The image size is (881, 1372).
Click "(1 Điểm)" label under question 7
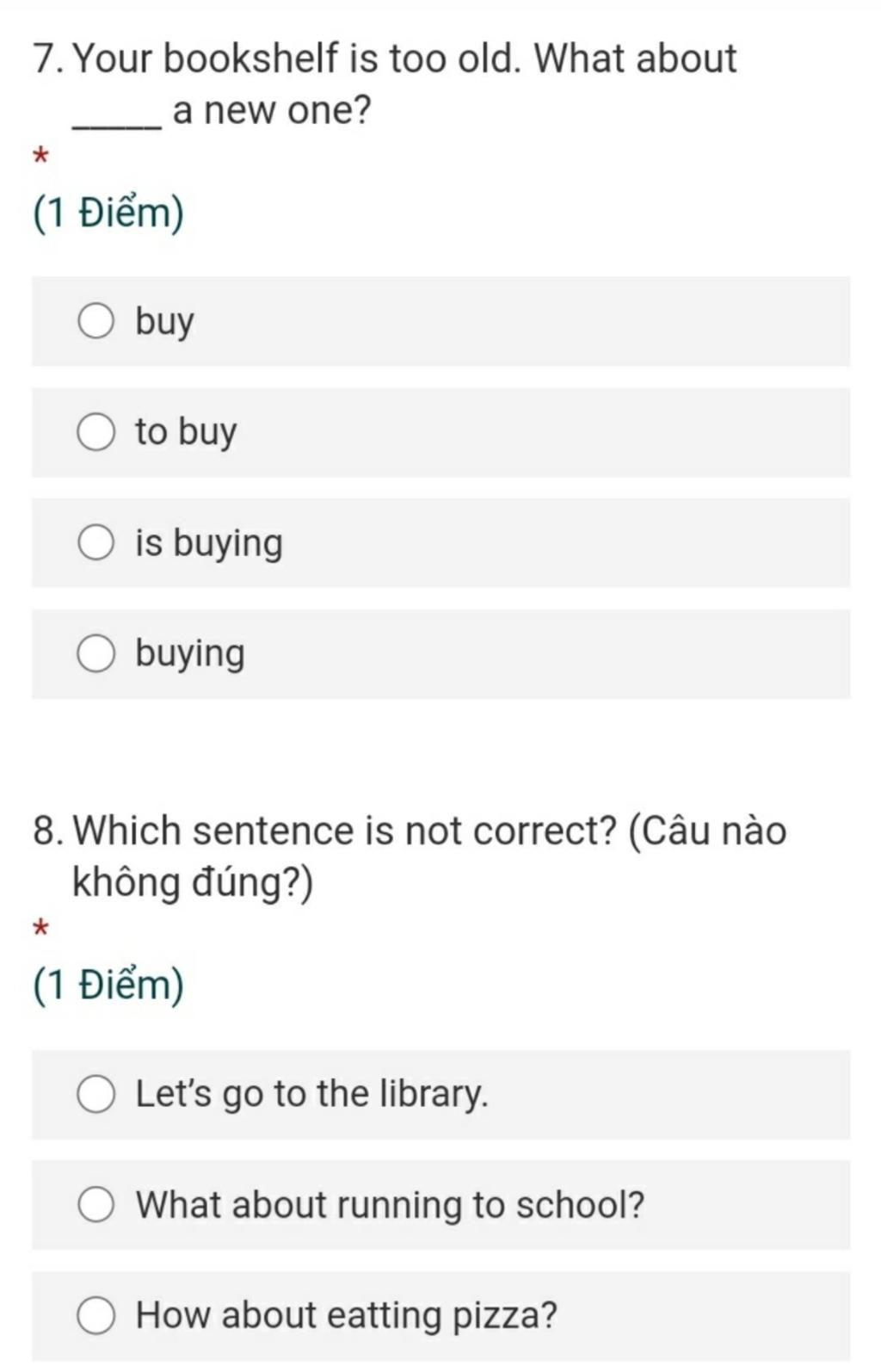click(x=108, y=213)
